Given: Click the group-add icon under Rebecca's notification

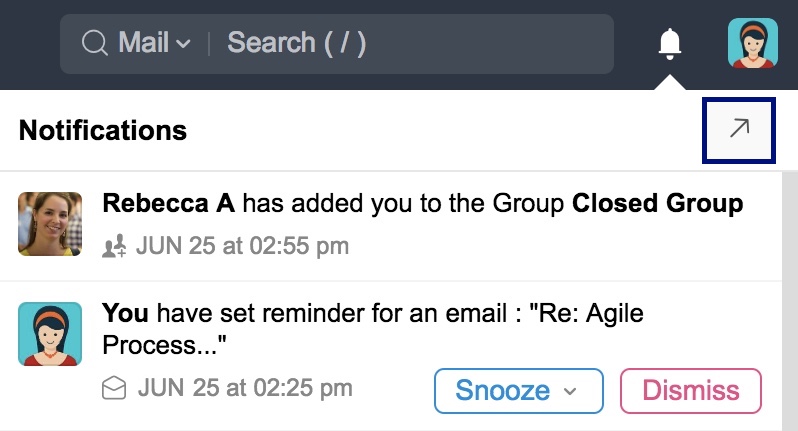Looking at the screenshot, I should pyautogui.click(x=116, y=246).
